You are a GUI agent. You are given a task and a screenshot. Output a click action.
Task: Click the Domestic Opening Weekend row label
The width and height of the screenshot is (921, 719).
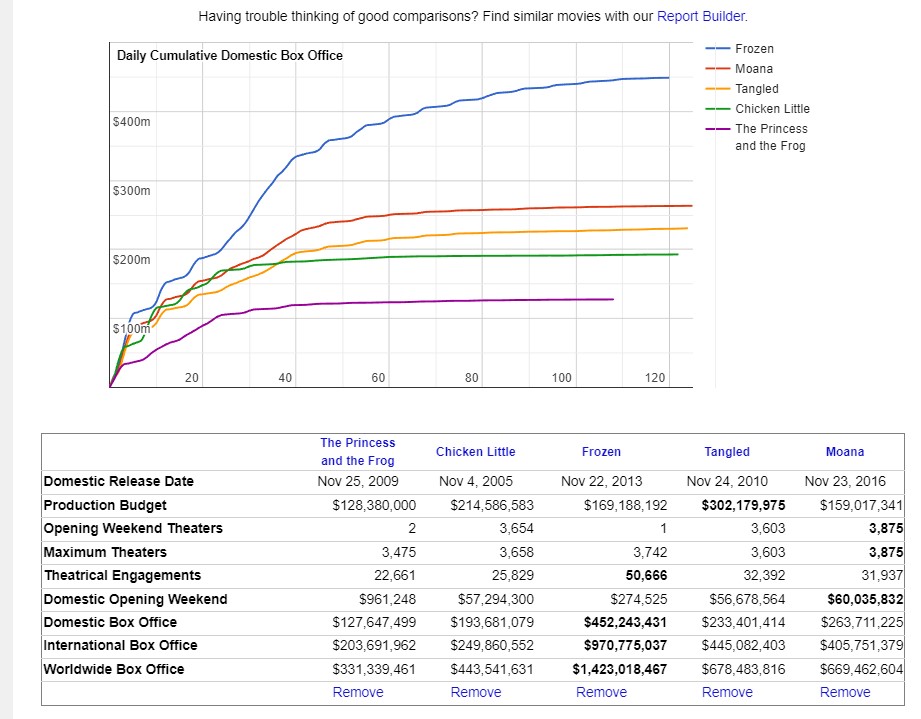coord(136,599)
